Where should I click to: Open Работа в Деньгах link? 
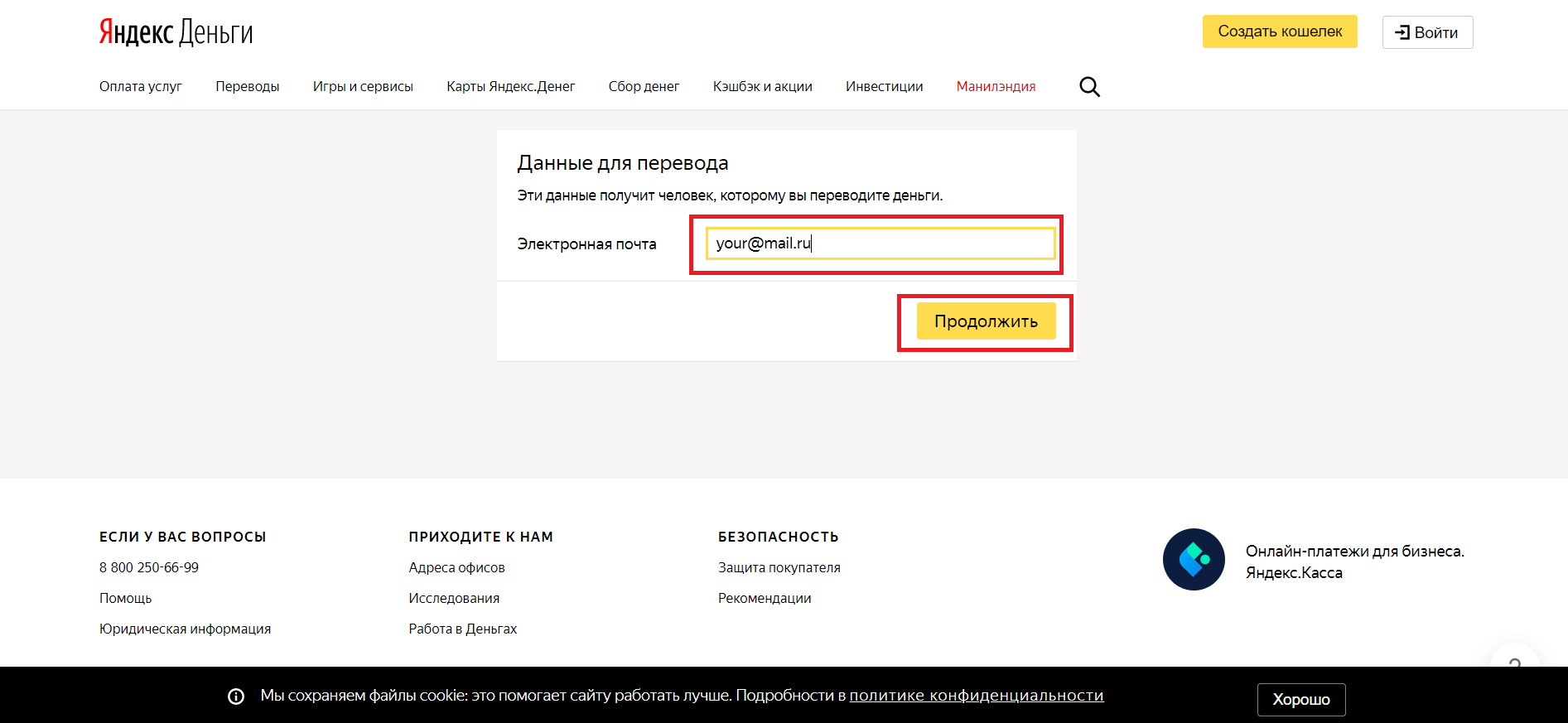(x=463, y=629)
